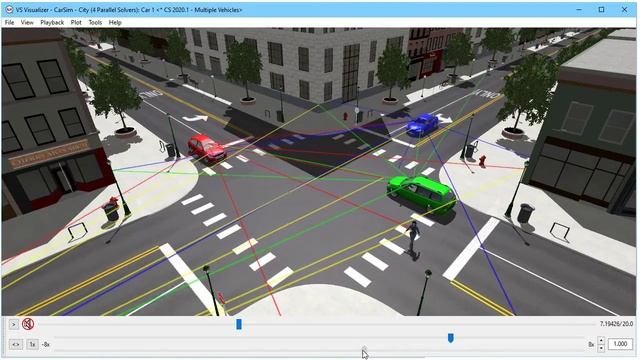Reset playback speed with 1x button
This screenshot has width=640, height=360.
(x=32, y=344)
